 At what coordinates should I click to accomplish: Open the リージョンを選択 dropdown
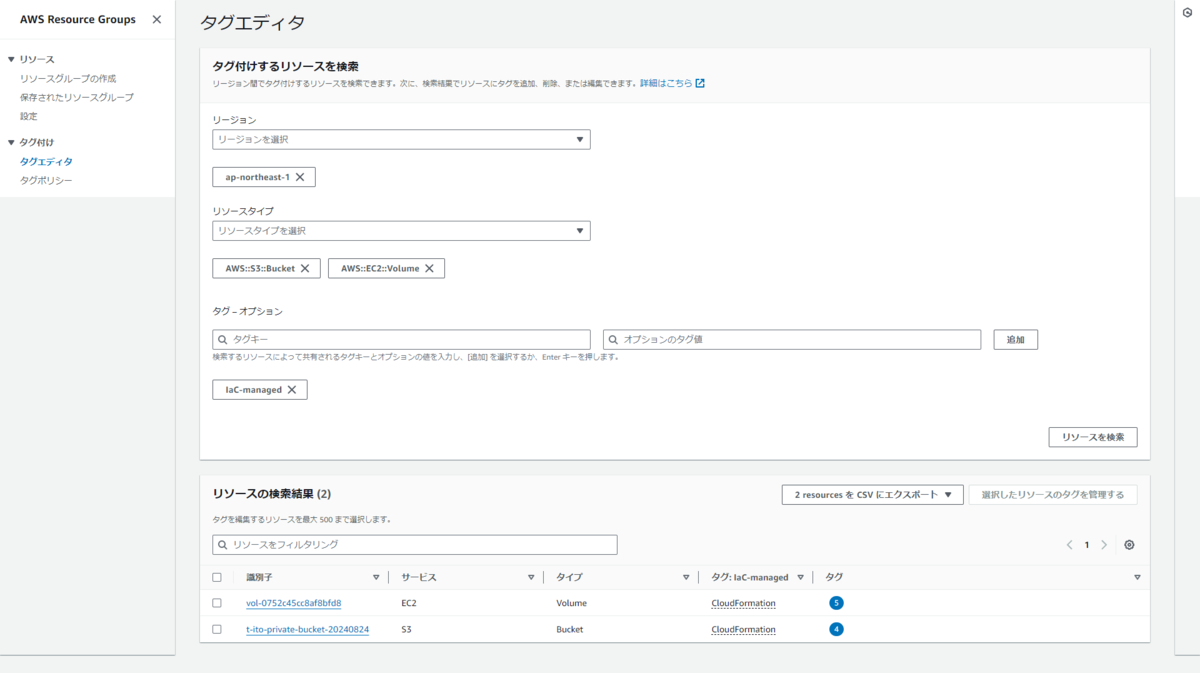(401, 140)
